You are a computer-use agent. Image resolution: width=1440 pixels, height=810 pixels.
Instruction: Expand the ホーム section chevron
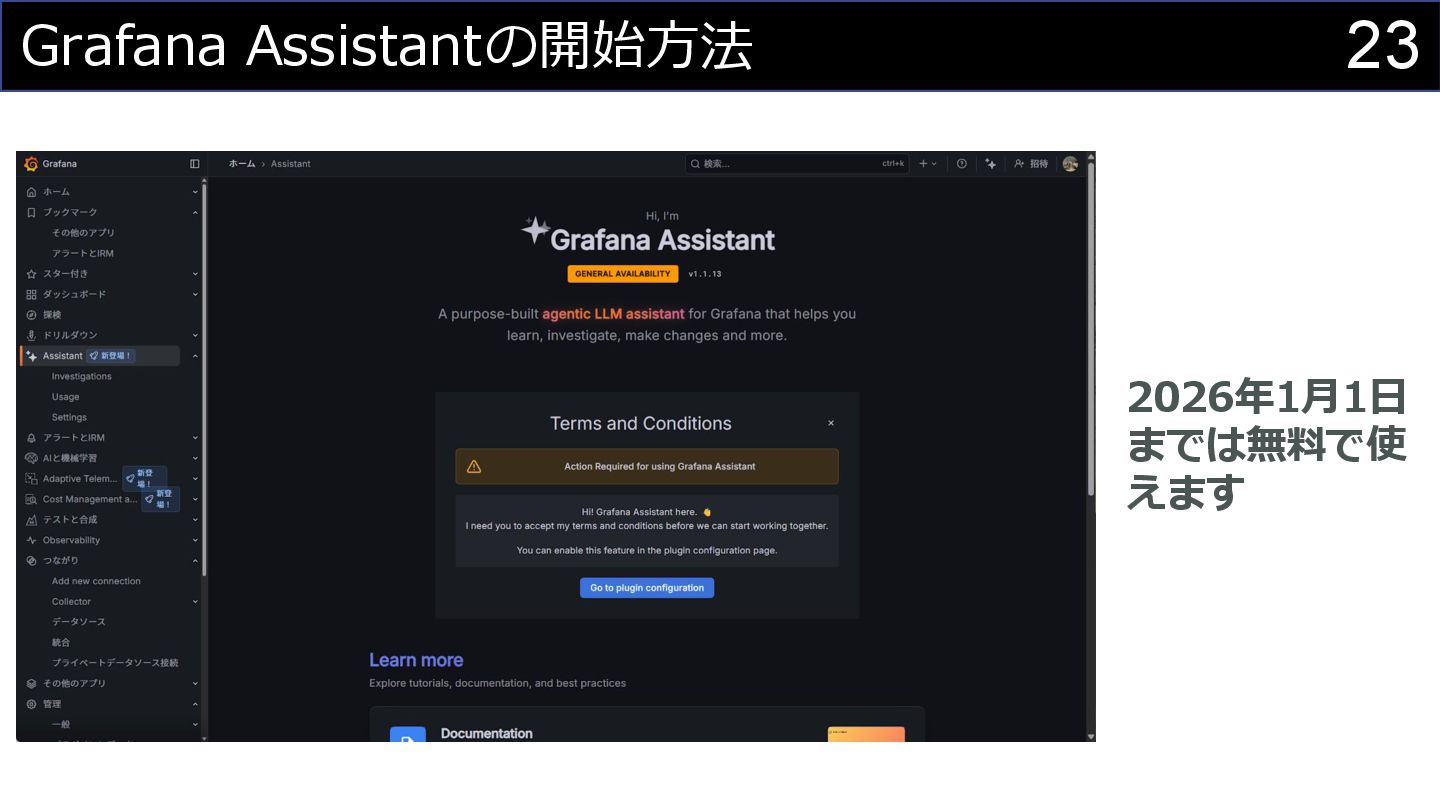point(195,192)
